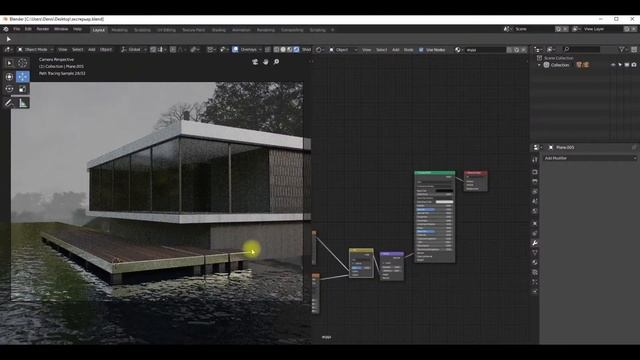Open the 3D viewport View menu
Image resolution: width=640 pixels, height=360 pixels.
[x=62, y=49]
